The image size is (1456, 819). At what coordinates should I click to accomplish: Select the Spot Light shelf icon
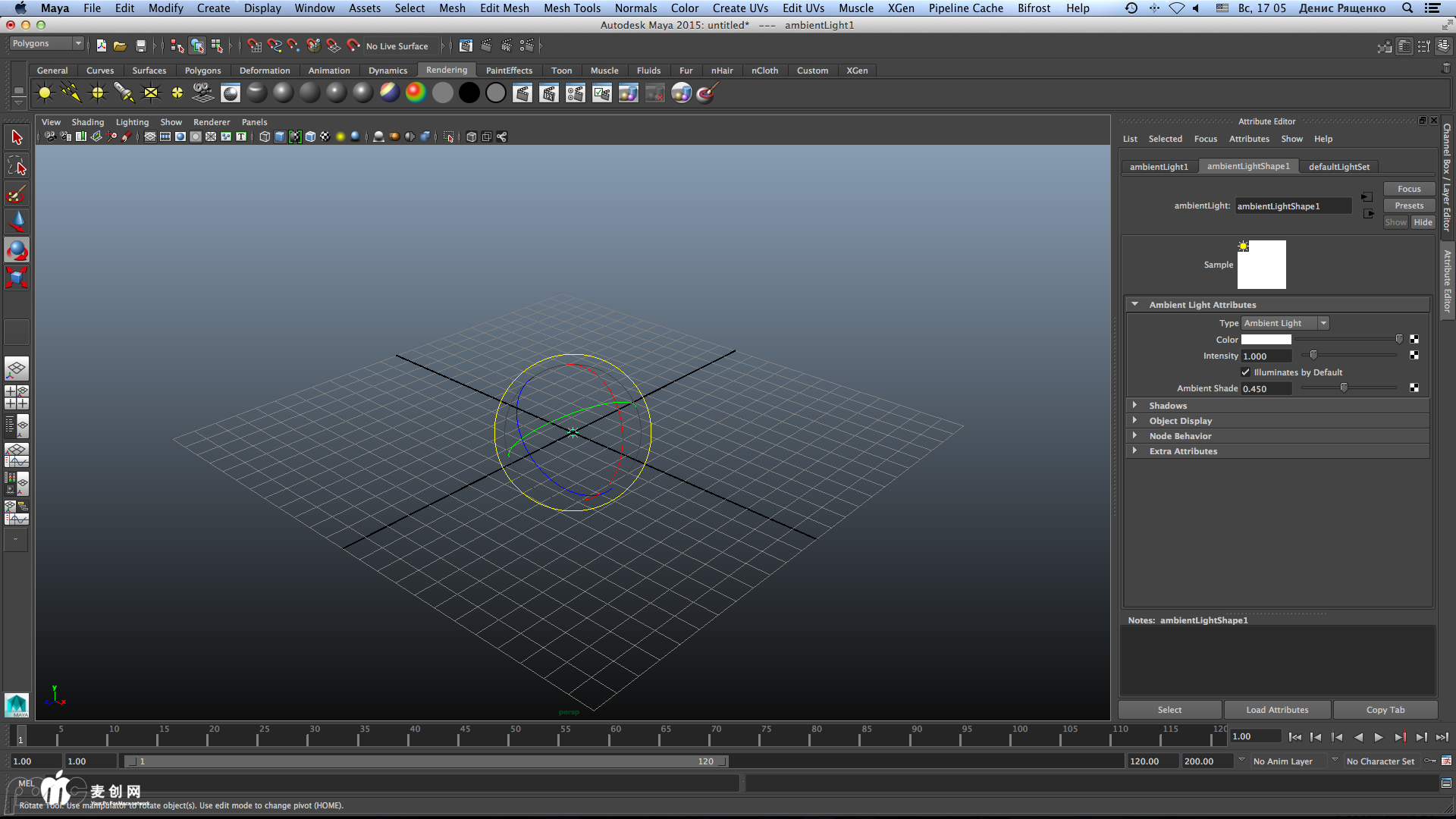point(124,93)
